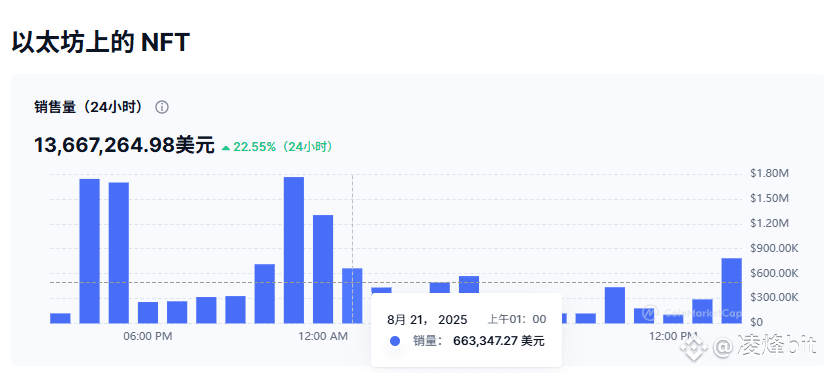Click the blue dot beside 销量 in tooltip
Image resolution: width=824 pixels, height=373 pixels.
(x=395, y=341)
